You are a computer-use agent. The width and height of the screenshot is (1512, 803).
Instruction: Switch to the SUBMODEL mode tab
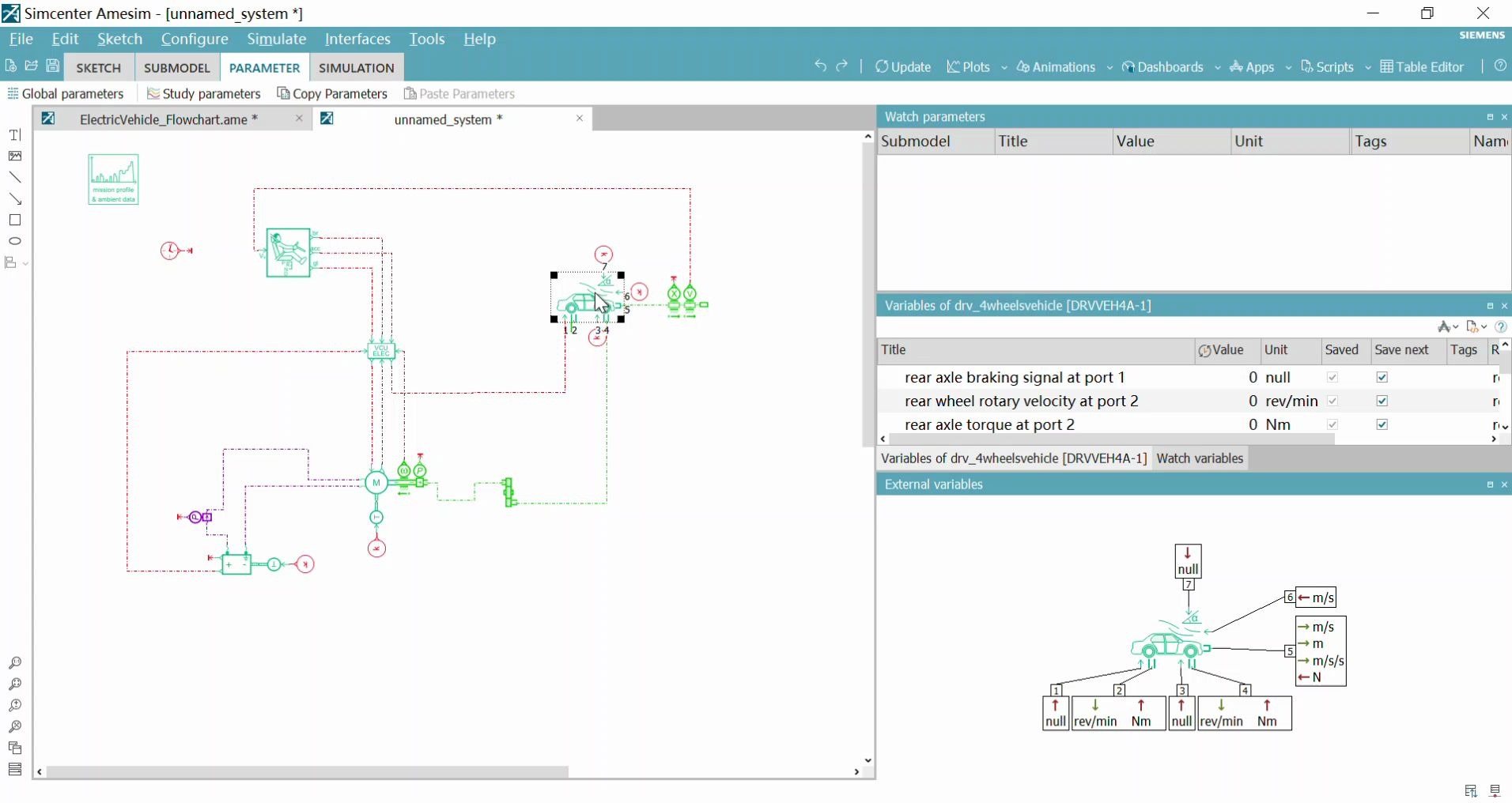tap(177, 68)
